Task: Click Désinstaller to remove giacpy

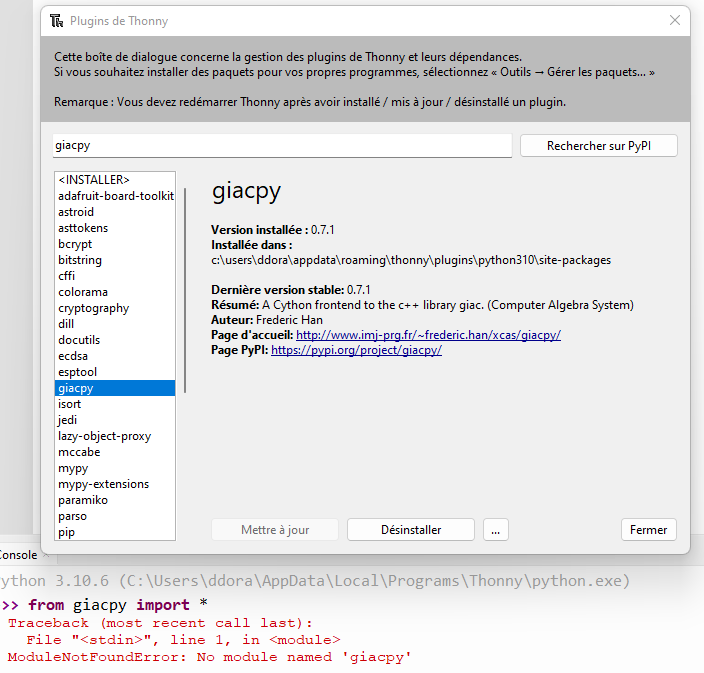Action: [x=411, y=530]
